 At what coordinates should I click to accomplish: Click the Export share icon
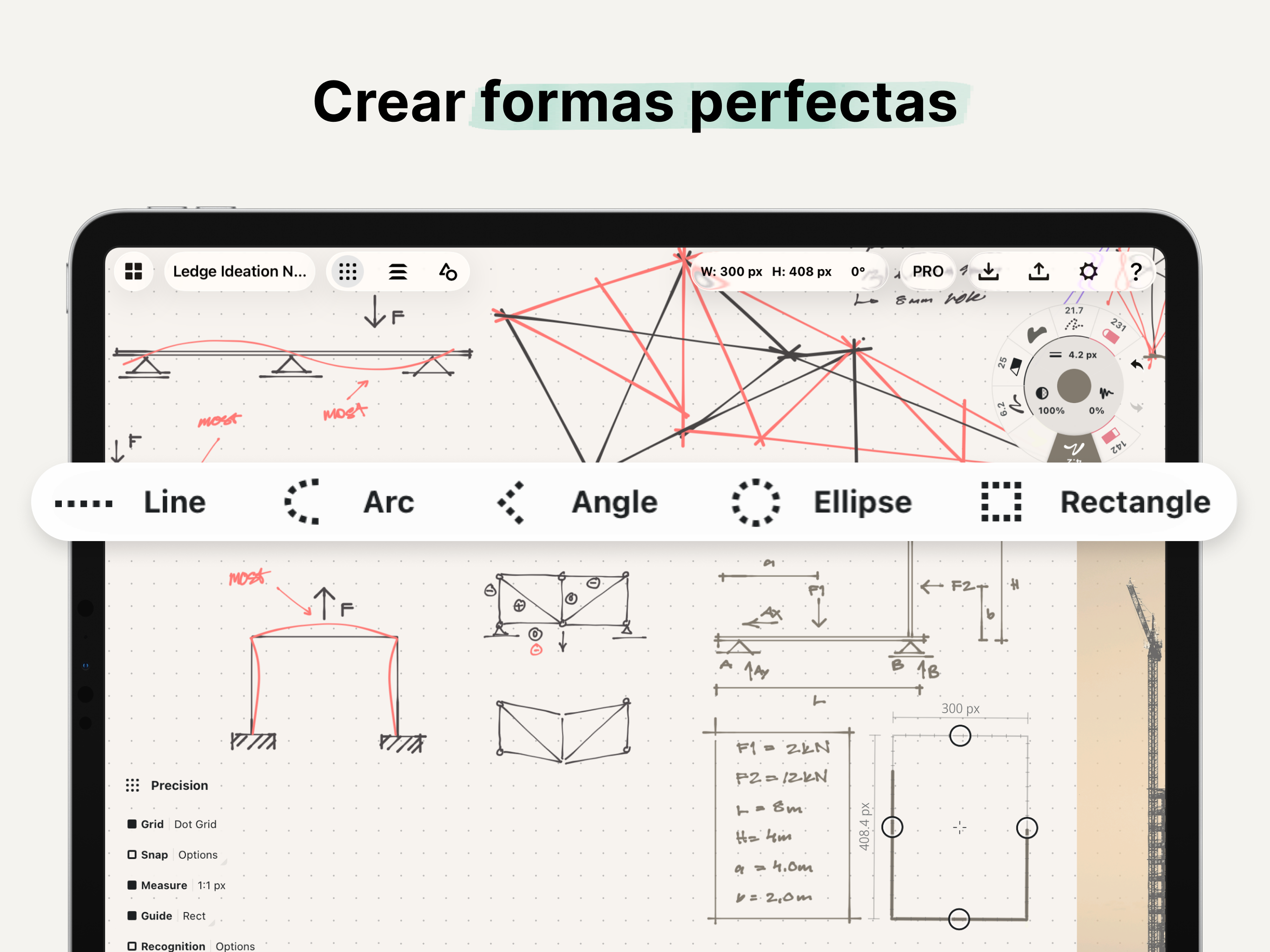1038,271
